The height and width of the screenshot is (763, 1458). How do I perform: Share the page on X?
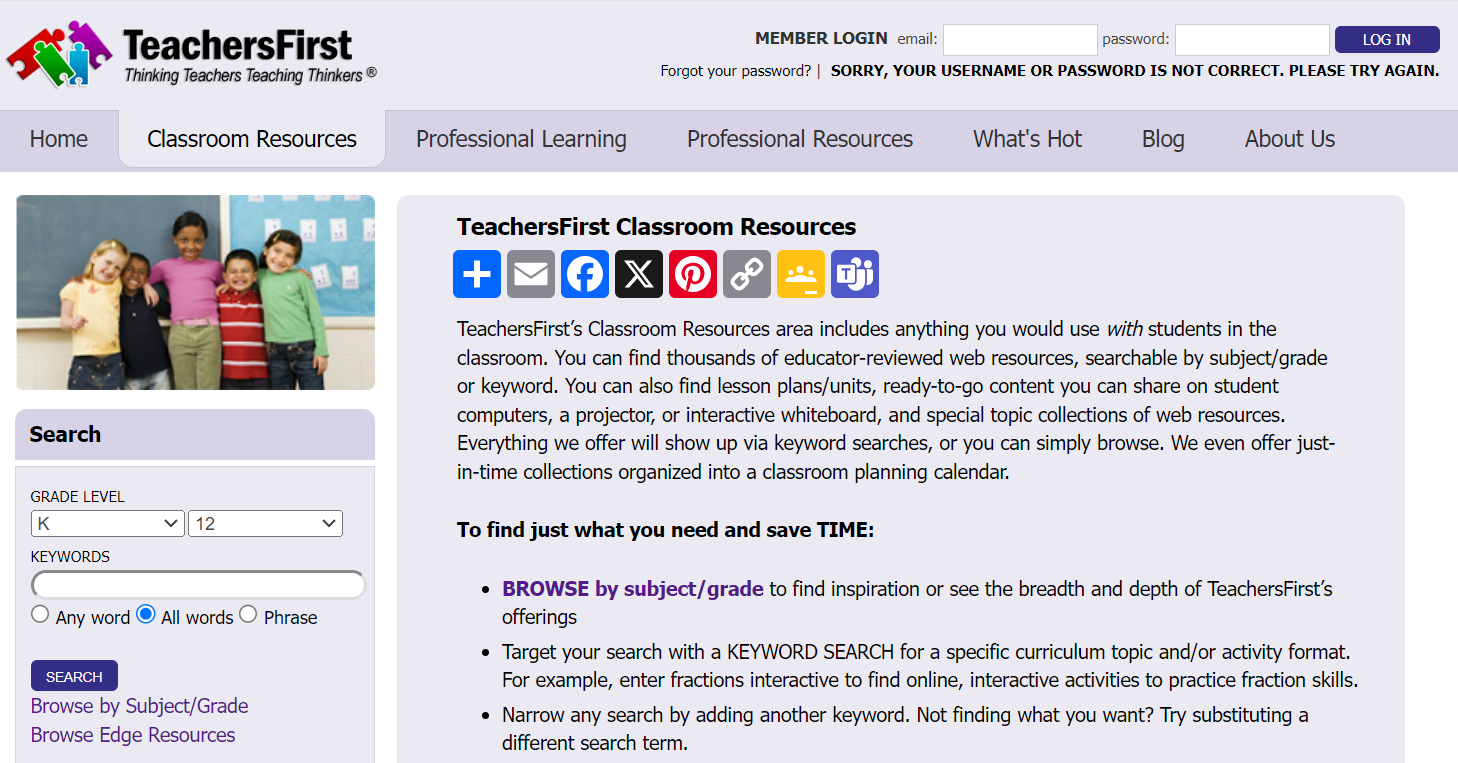(639, 274)
